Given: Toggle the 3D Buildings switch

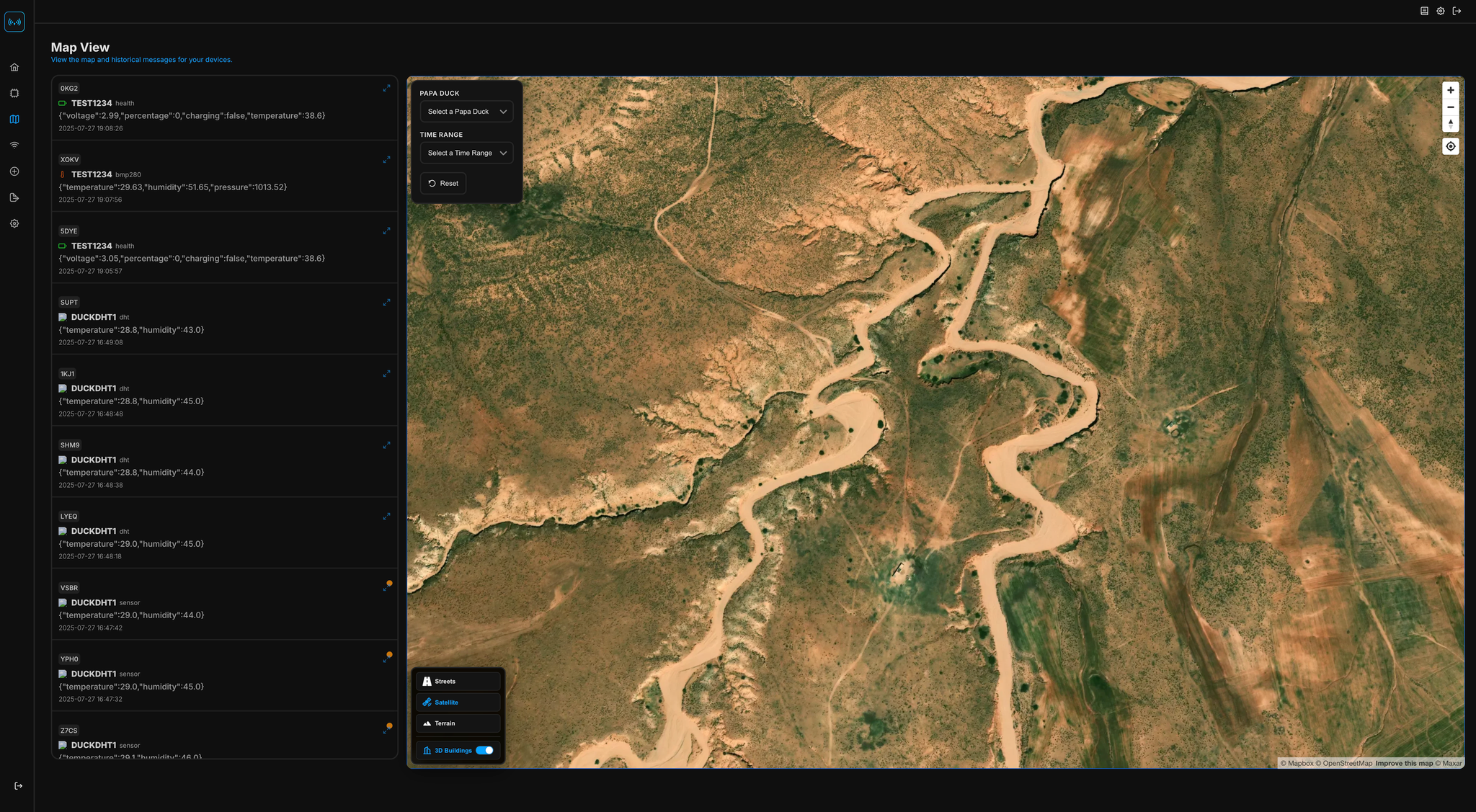Looking at the screenshot, I should pyautogui.click(x=484, y=750).
